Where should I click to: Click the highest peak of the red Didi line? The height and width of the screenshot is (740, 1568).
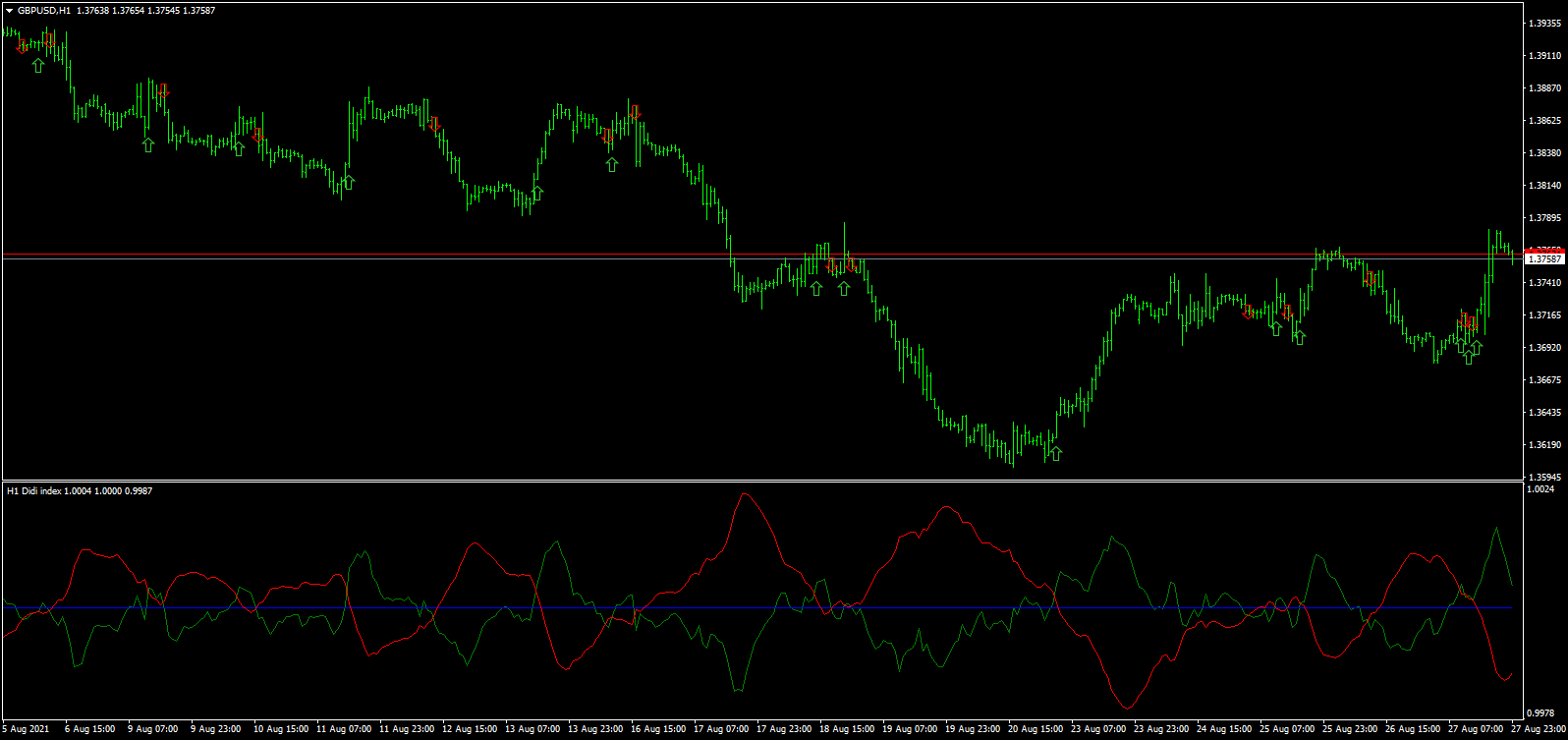(744, 493)
